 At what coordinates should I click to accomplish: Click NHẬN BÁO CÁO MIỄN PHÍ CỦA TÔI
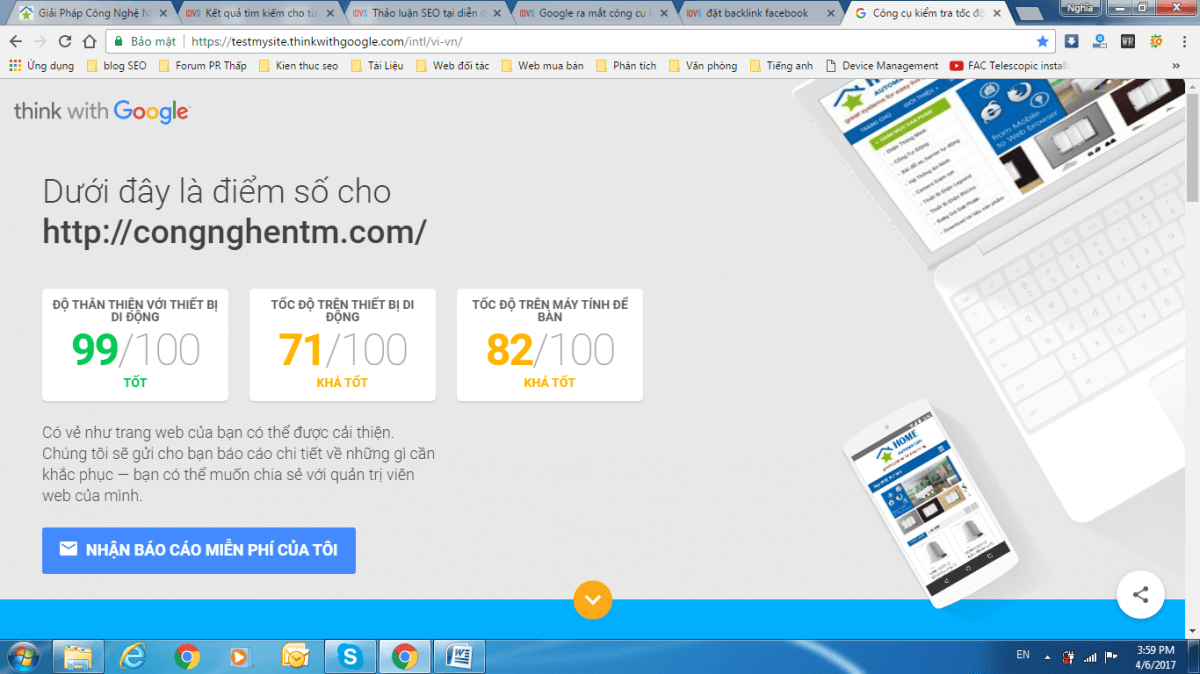pos(199,550)
